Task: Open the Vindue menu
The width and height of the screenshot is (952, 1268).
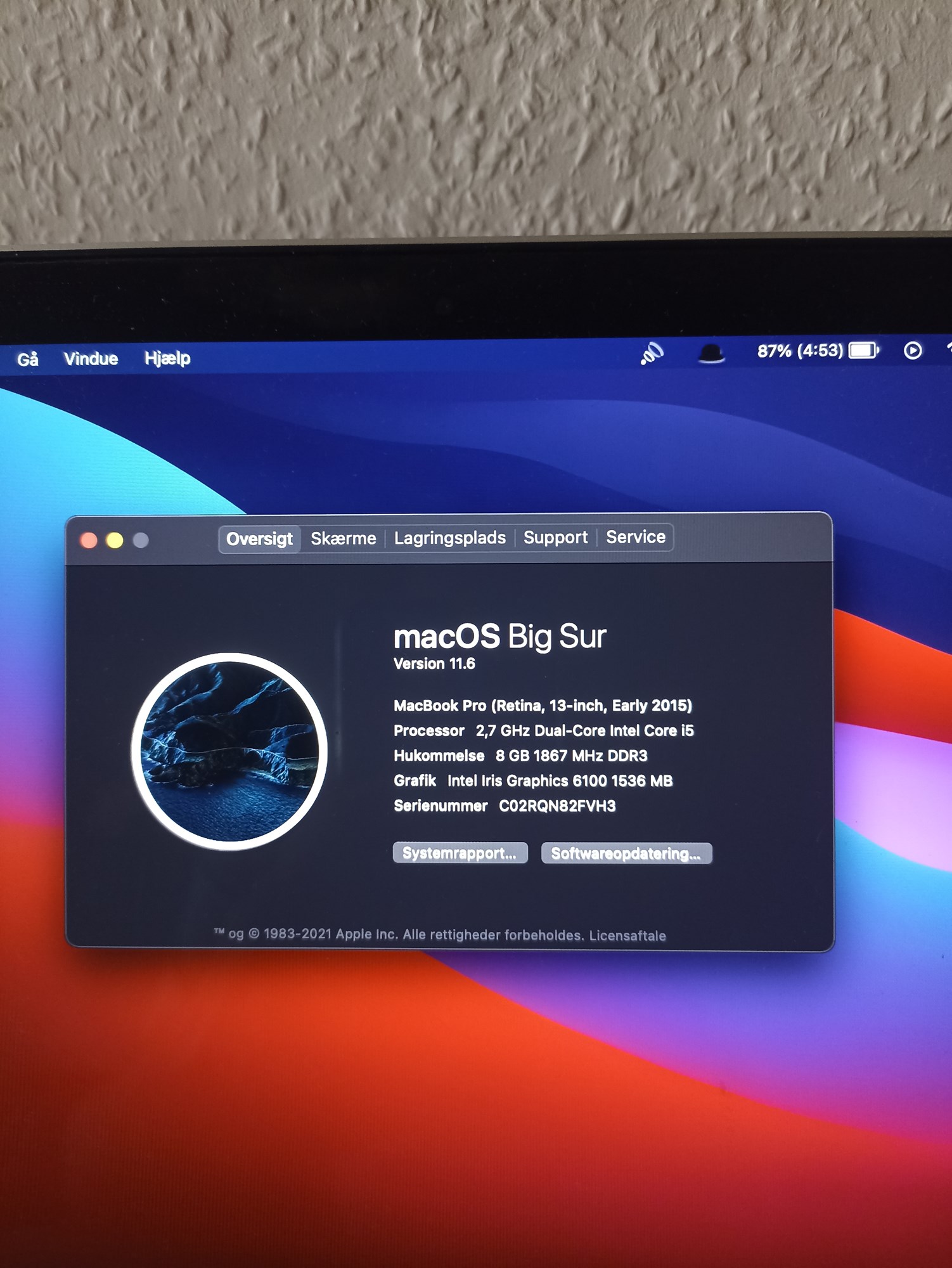Action: click(x=91, y=359)
